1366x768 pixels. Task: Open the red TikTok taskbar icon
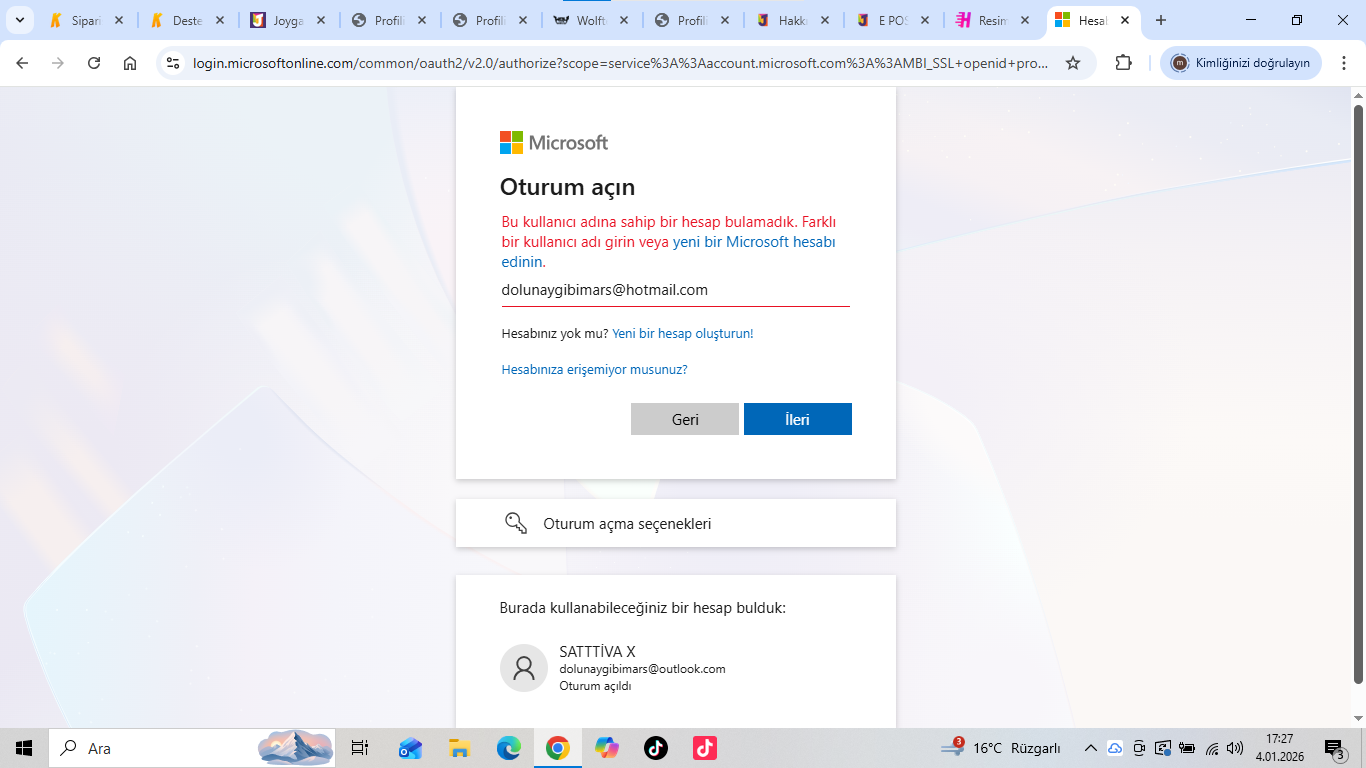pos(705,748)
